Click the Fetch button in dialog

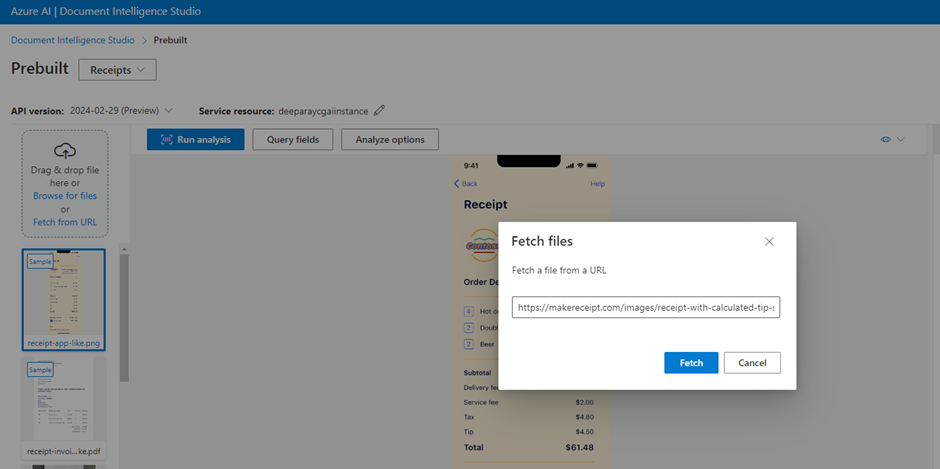[691, 363]
